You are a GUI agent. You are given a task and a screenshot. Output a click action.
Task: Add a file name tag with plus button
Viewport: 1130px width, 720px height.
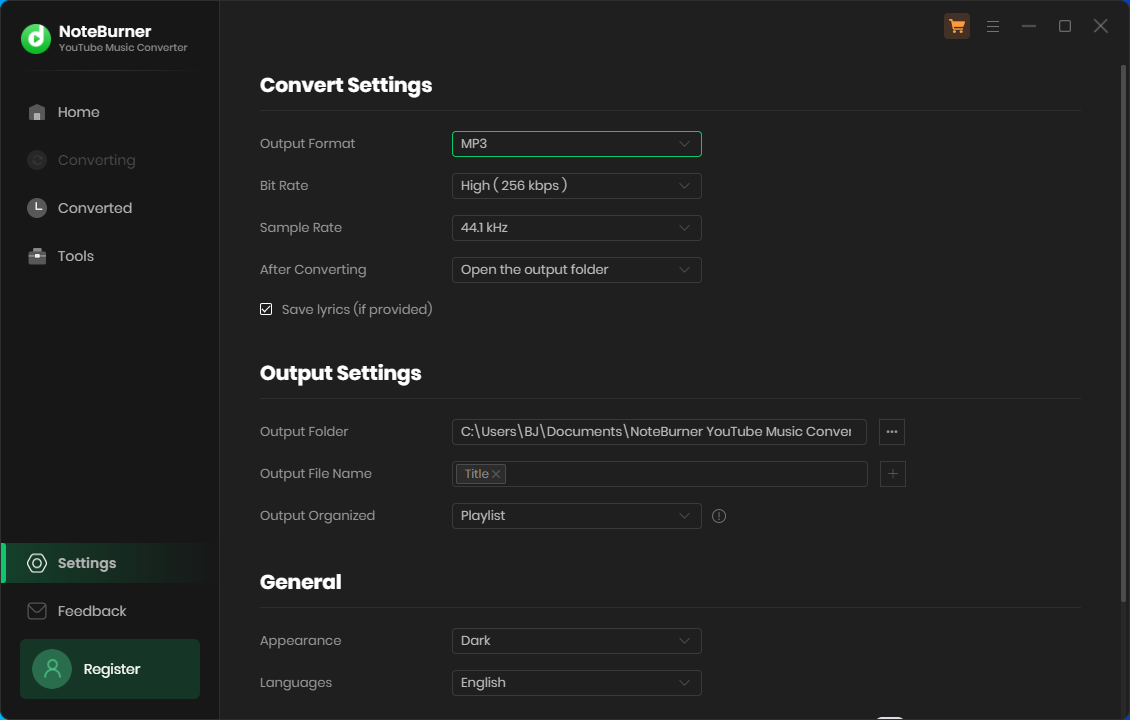click(x=892, y=474)
